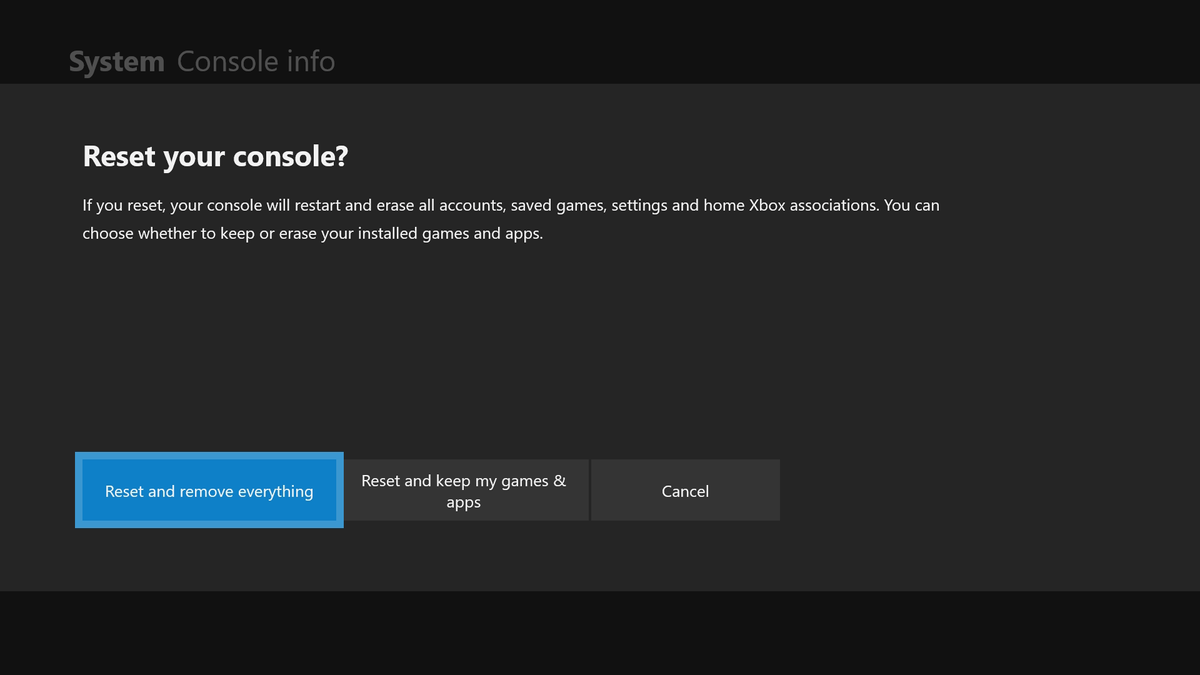The image size is (1200, 675).
Task: Click the System breadcrumb label
Action: pos(116,60)
